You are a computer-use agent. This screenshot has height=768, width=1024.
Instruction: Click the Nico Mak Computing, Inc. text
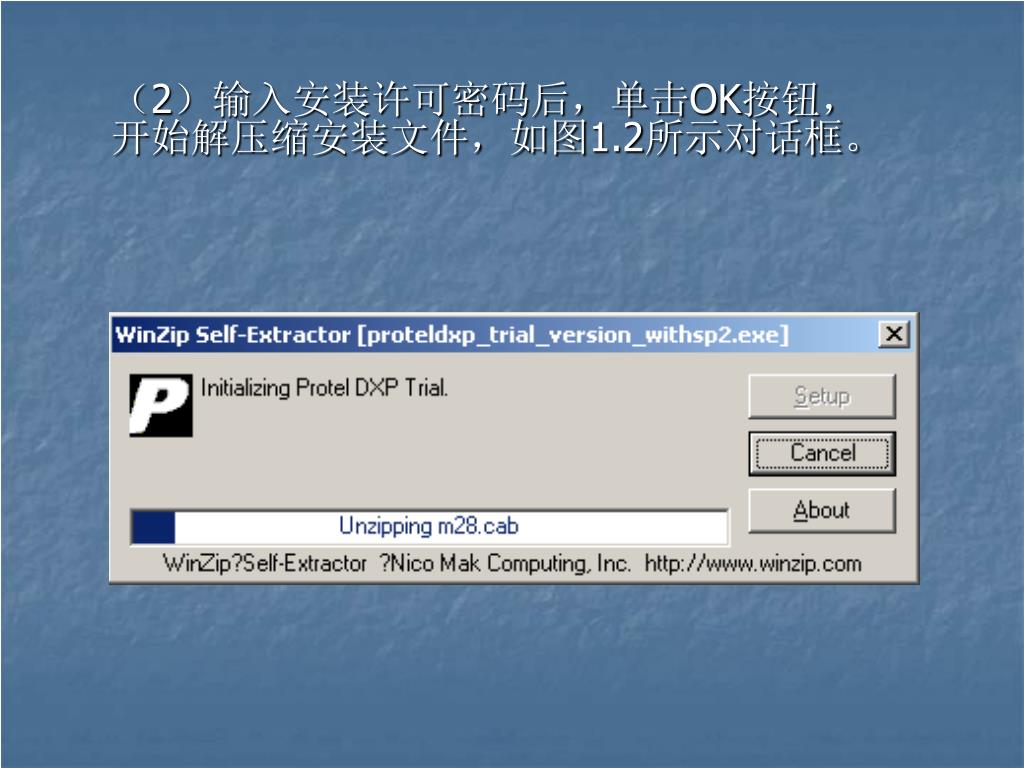509,564
